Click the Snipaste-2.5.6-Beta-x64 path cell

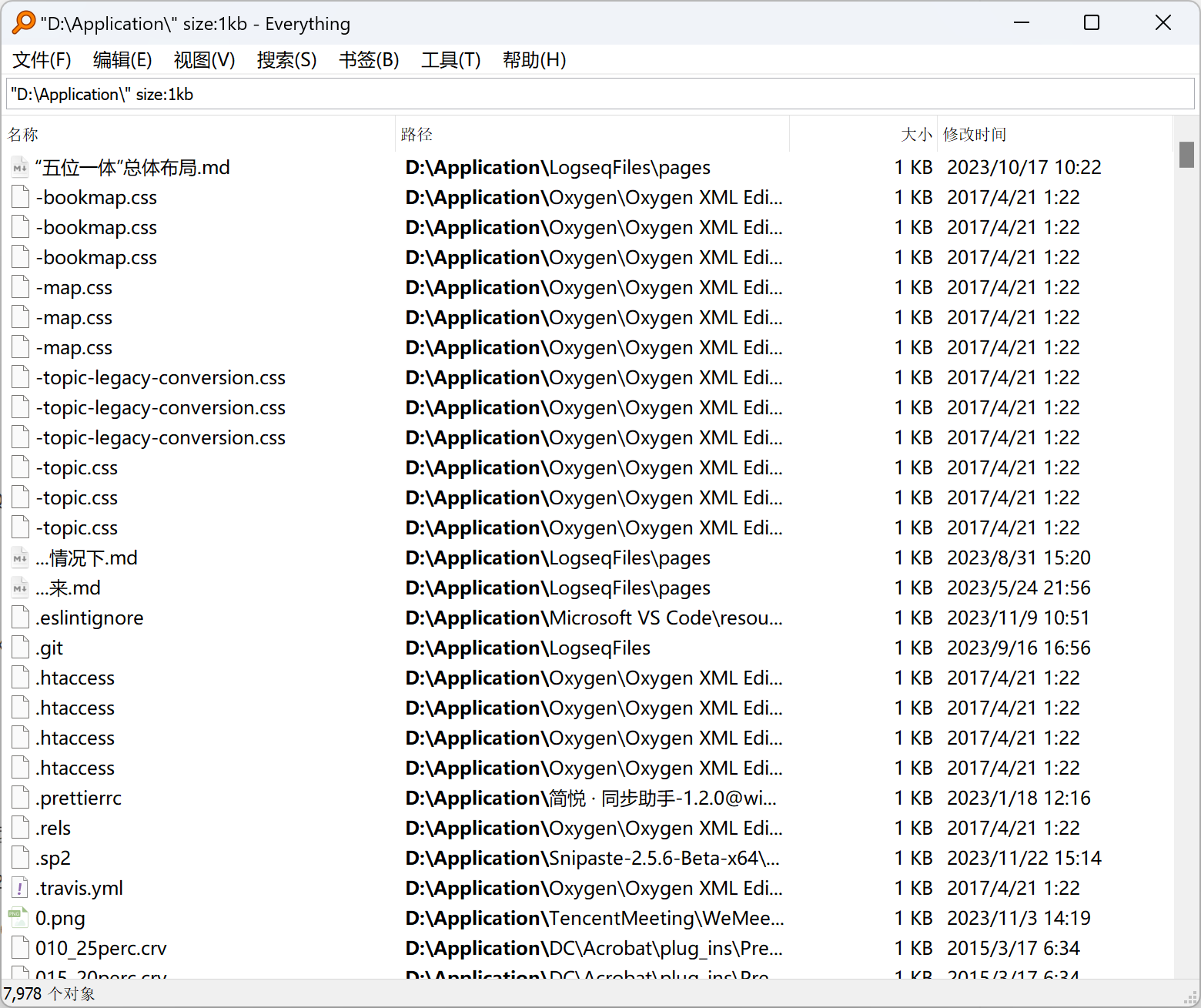click(x=593, y=859)
